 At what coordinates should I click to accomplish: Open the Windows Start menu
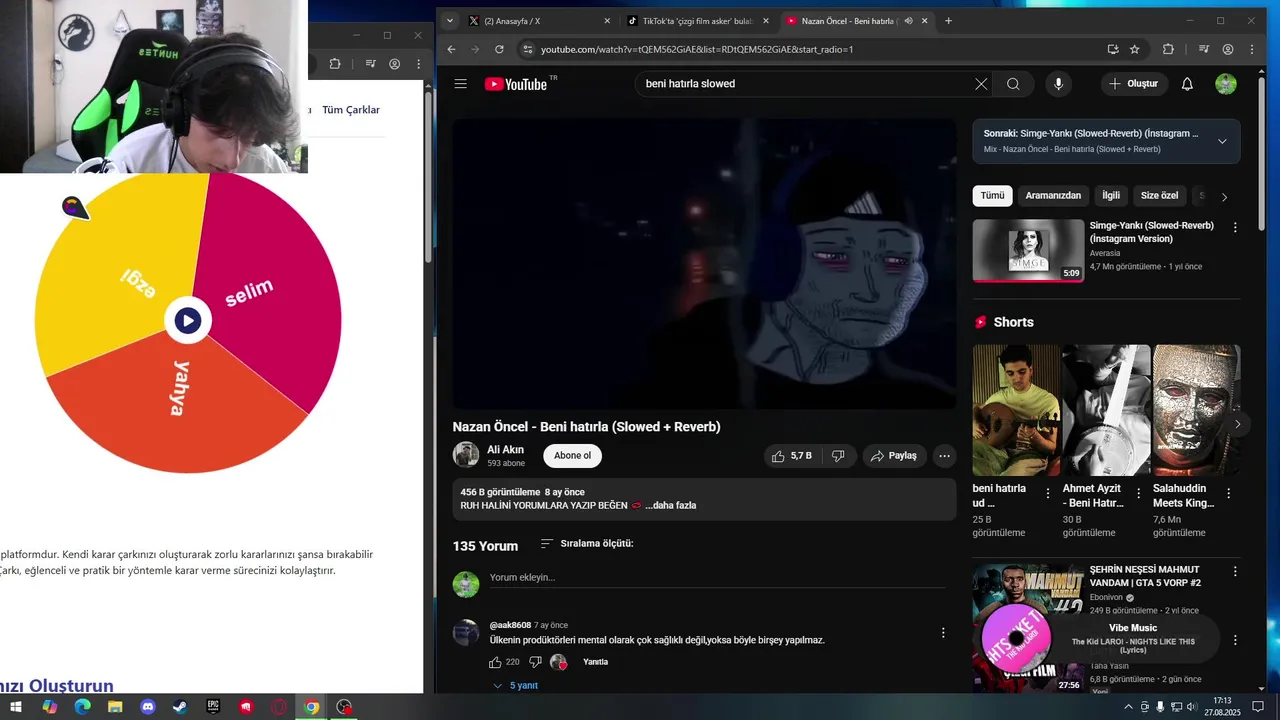click(x=16, y=707)
